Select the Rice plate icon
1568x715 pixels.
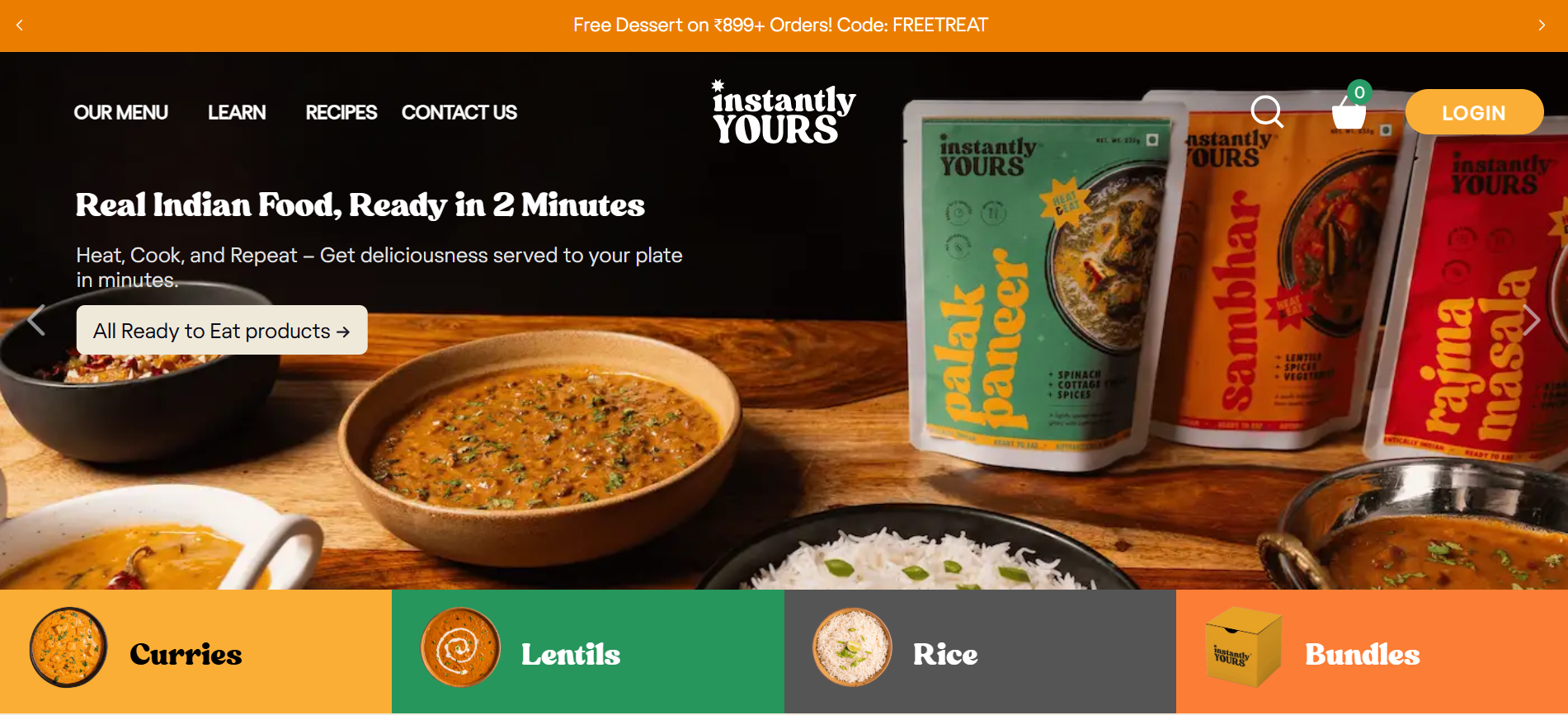tap(852, 647)
